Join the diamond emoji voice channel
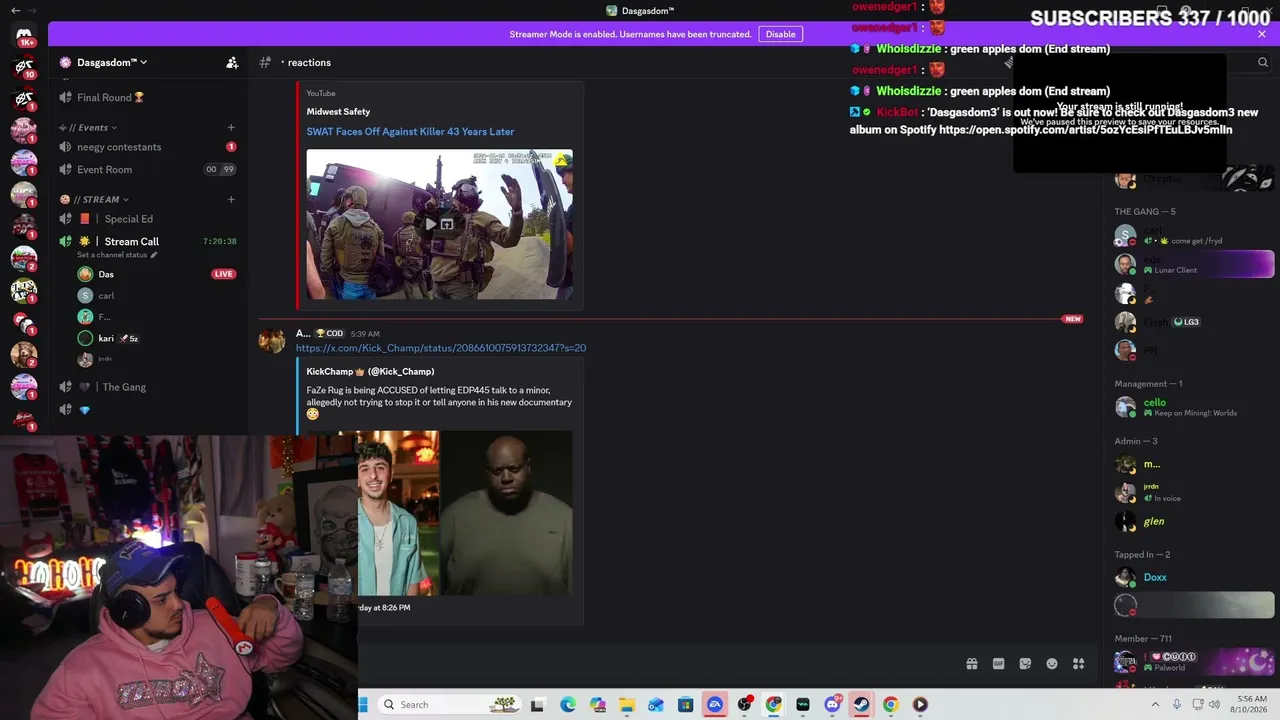Viewport: 1280px width, 720px height. pos(148,410)
